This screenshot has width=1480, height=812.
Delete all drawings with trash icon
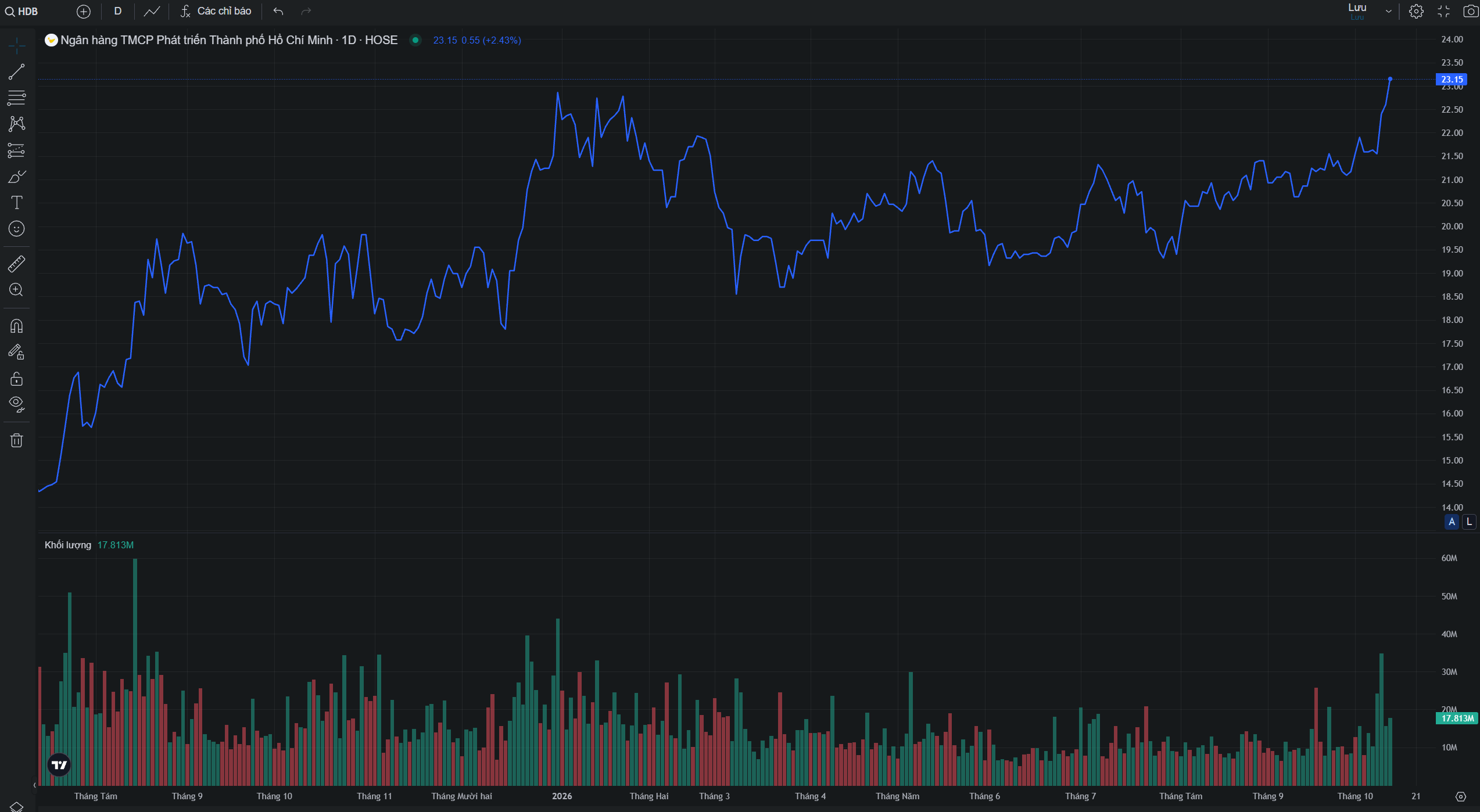(16, 440)
